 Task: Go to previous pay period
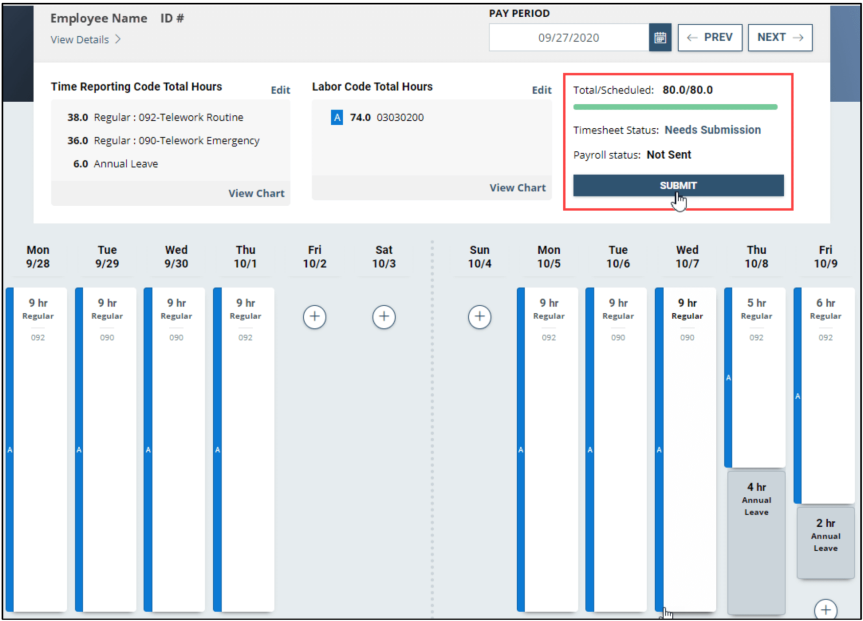click(710, 38)
